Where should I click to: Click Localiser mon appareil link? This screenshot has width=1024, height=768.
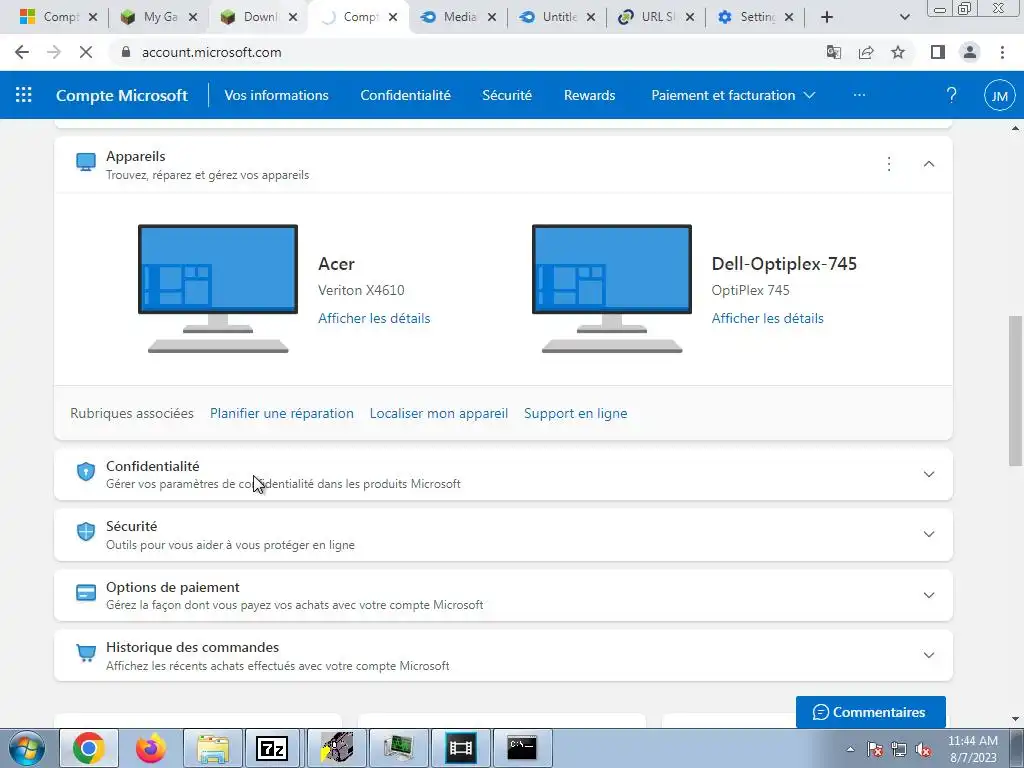click(439, 413)
